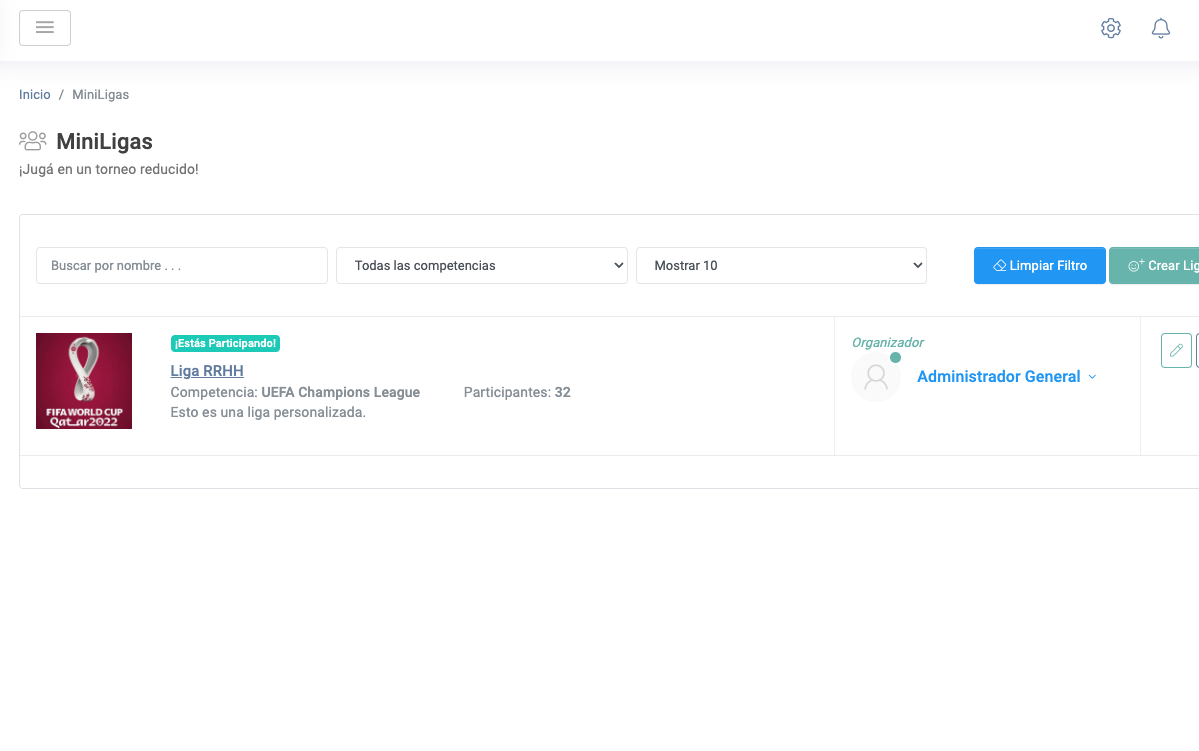Expand chevron next to Administrador General
This screenshot has width=1199, height=751.
[1092, 377]
